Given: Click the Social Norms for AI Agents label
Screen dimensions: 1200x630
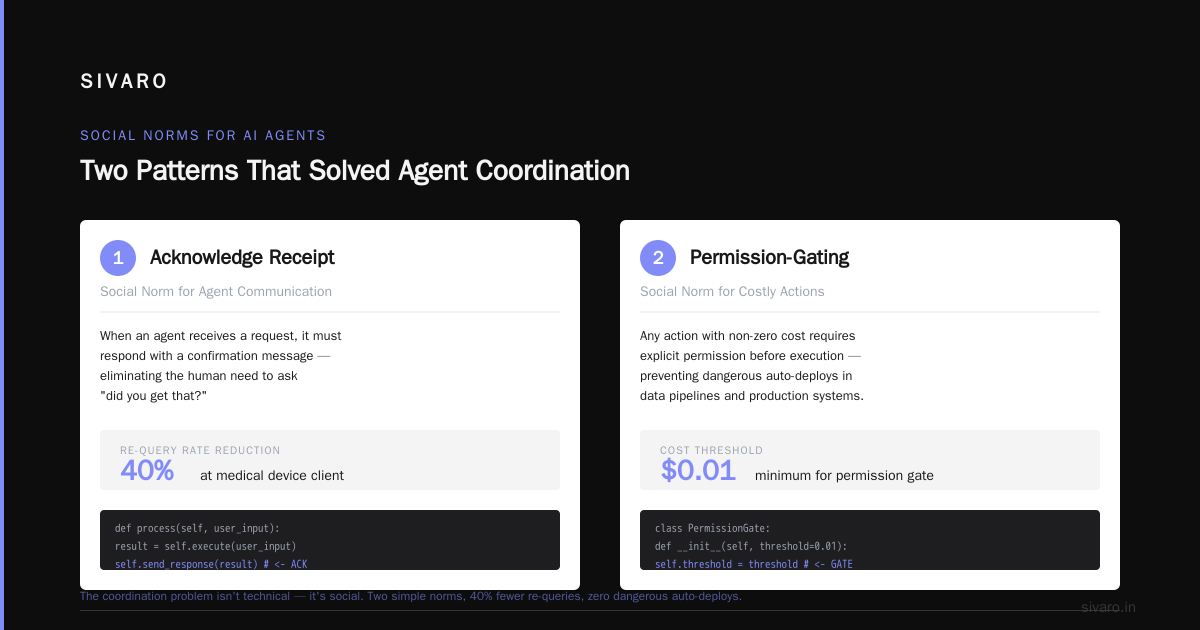Looking at the screenshot, I should (x=203, y=135).
